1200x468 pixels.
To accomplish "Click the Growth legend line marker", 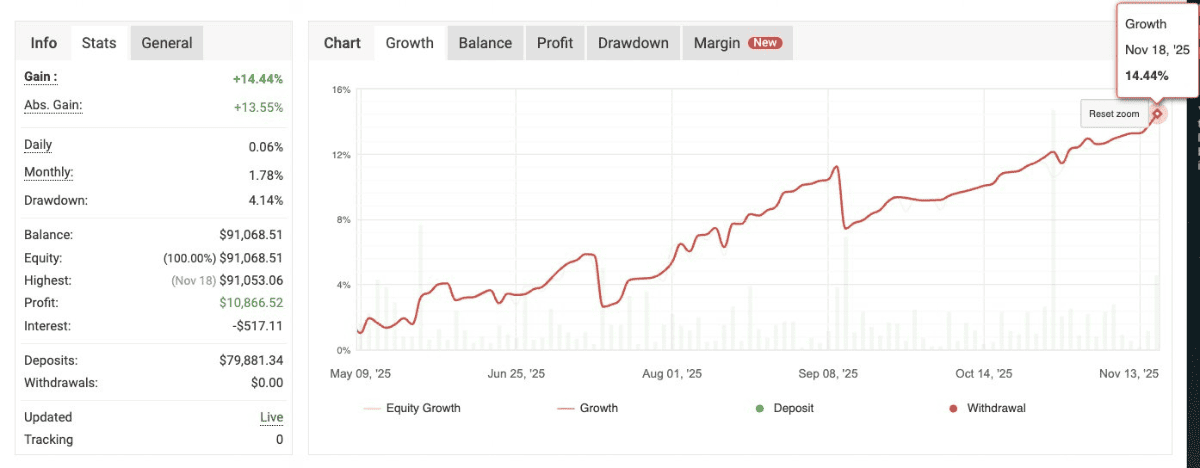I will tap(566, 408).
